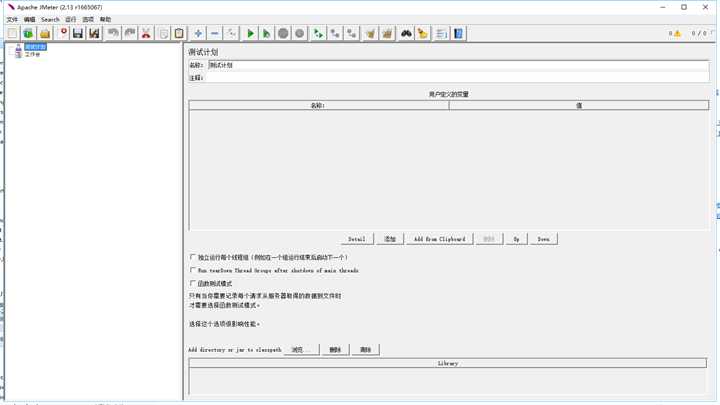Open the 帮助 menu
Image resolution: width=720 pixels, height=405 pixels.
(x=105, y=19)
